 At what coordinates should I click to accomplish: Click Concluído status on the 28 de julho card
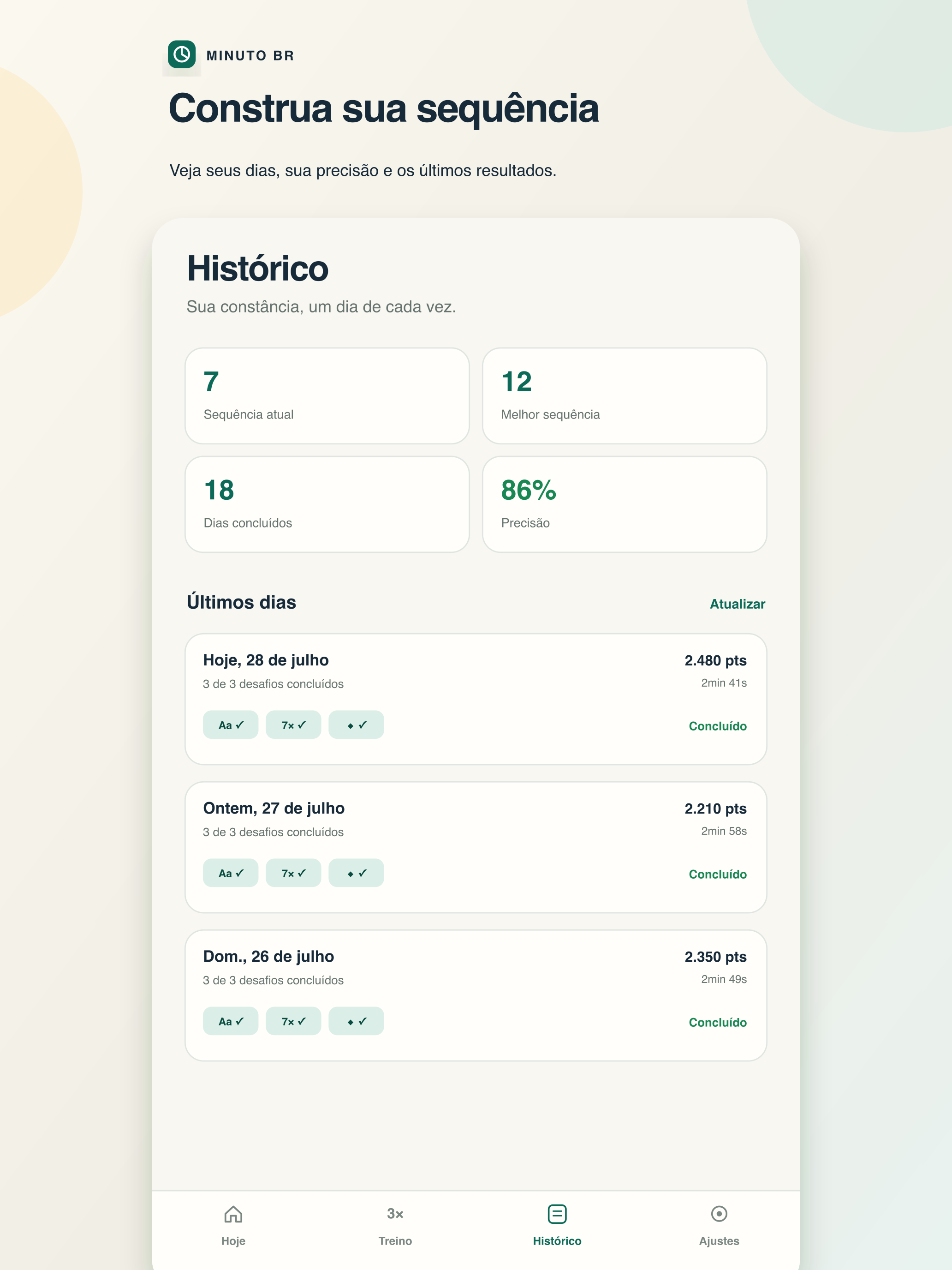pos(717,726)
